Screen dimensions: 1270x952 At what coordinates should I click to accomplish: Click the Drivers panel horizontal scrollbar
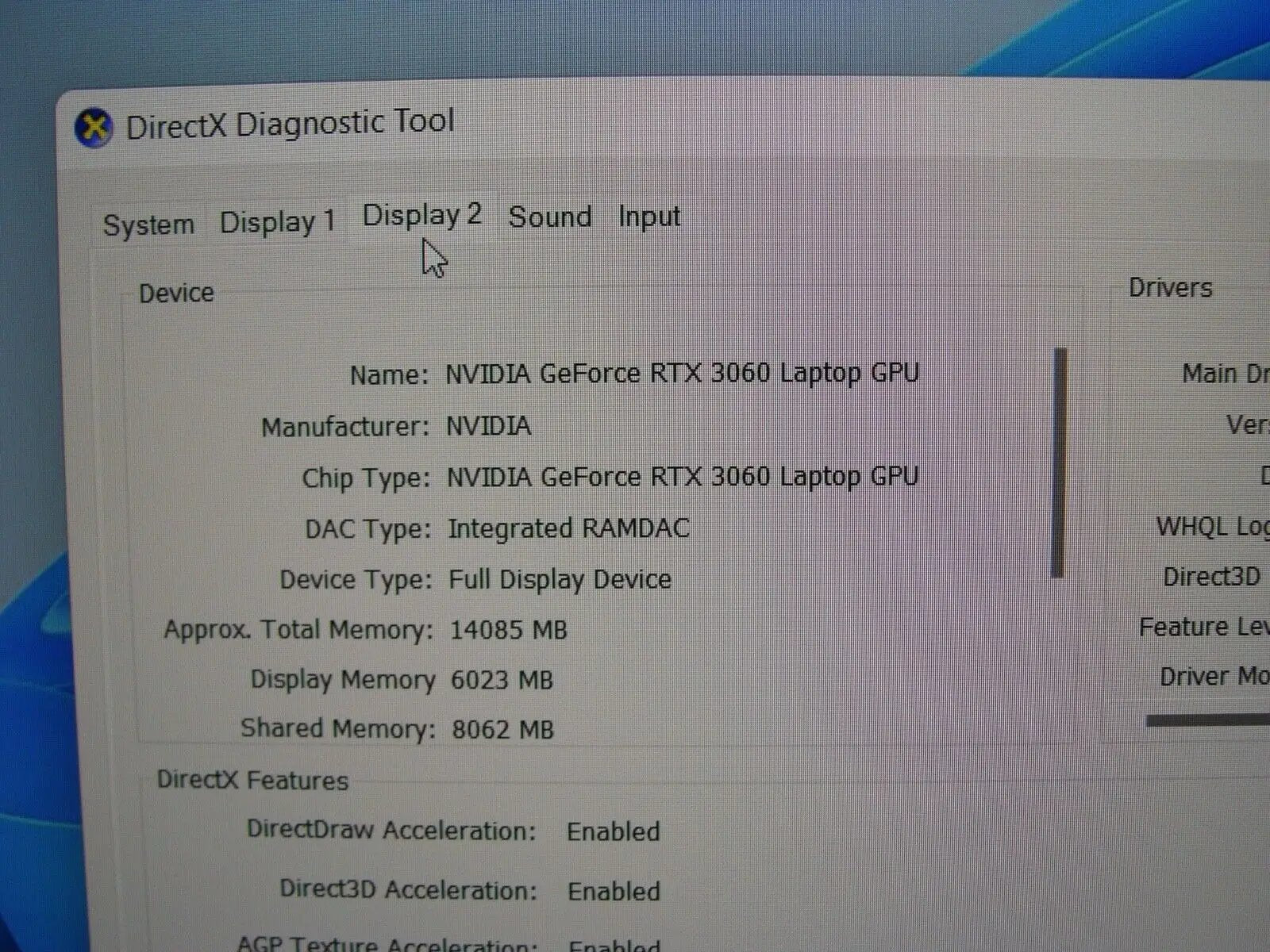coord(1207,720)
